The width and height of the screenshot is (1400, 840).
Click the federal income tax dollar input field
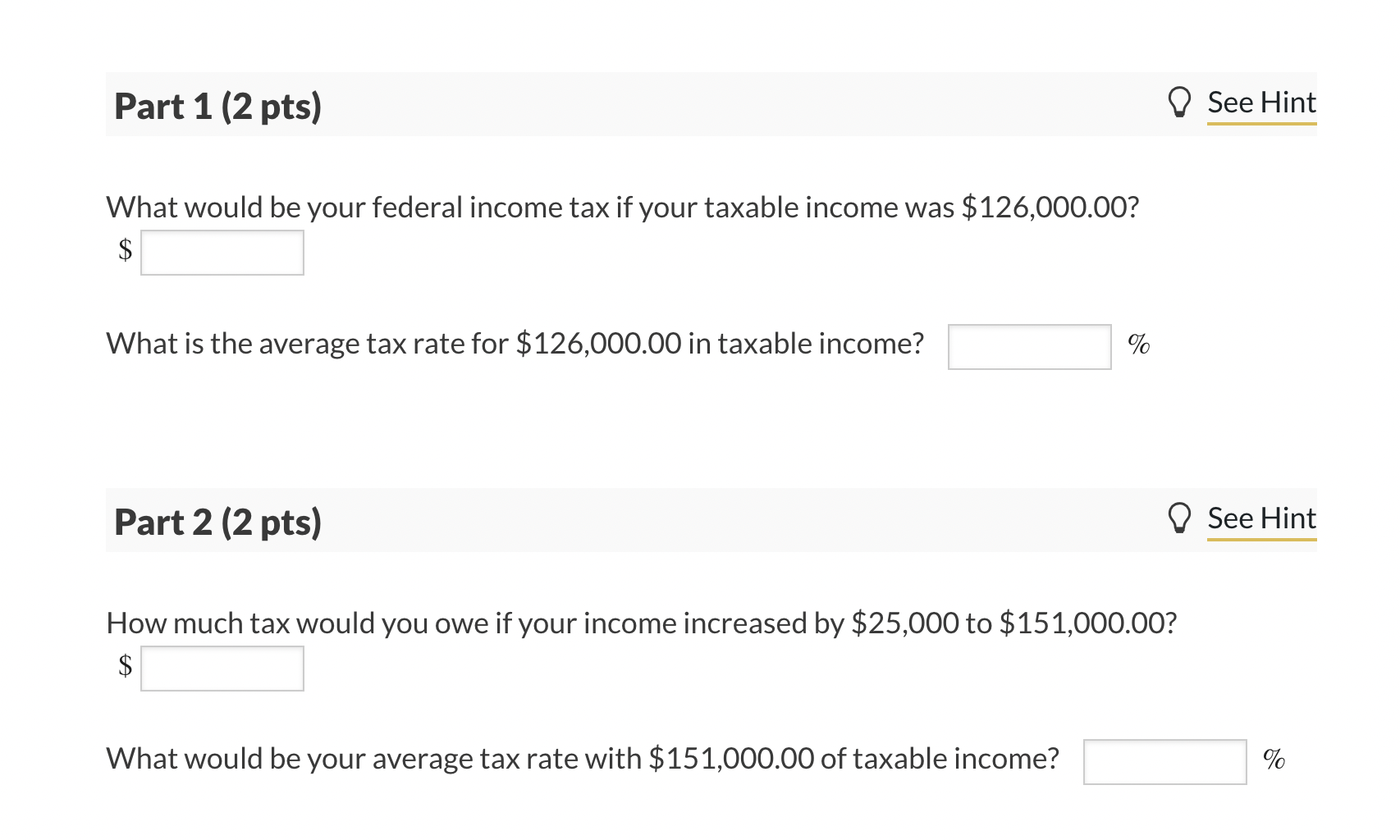tap(222, 252)
